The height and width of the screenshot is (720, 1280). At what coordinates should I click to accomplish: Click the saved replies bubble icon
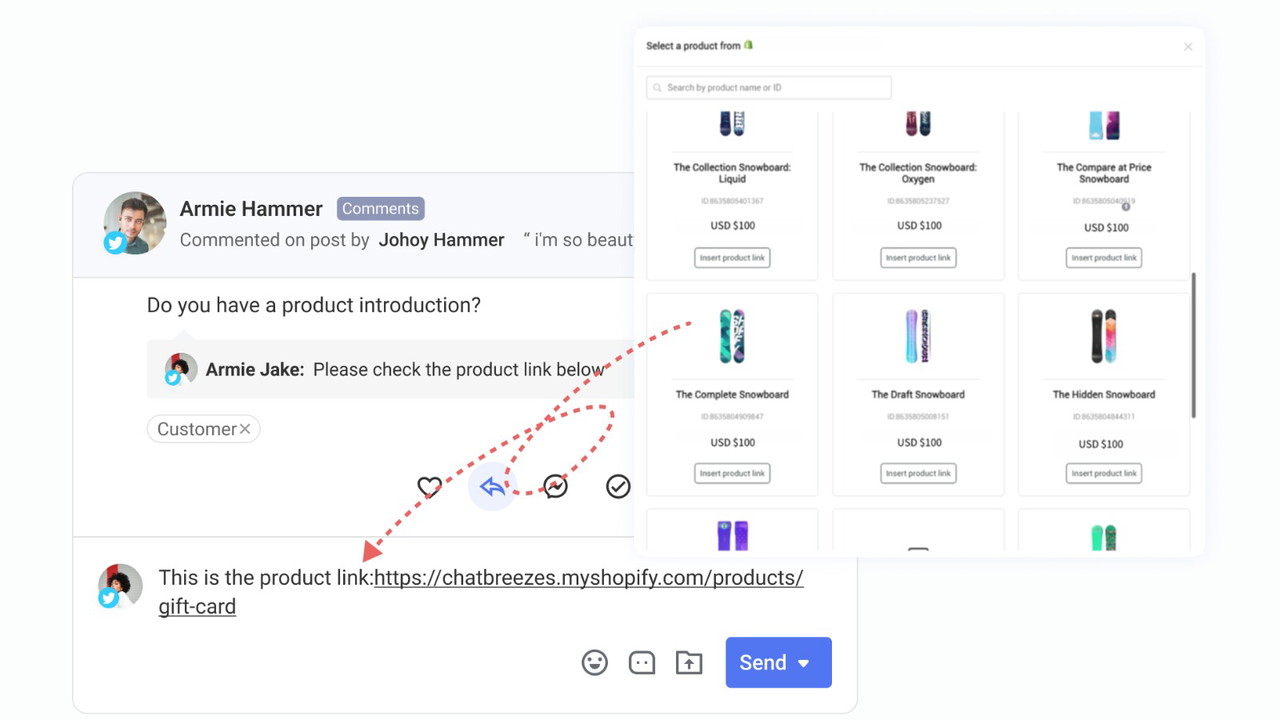click(x=642, y=662)
